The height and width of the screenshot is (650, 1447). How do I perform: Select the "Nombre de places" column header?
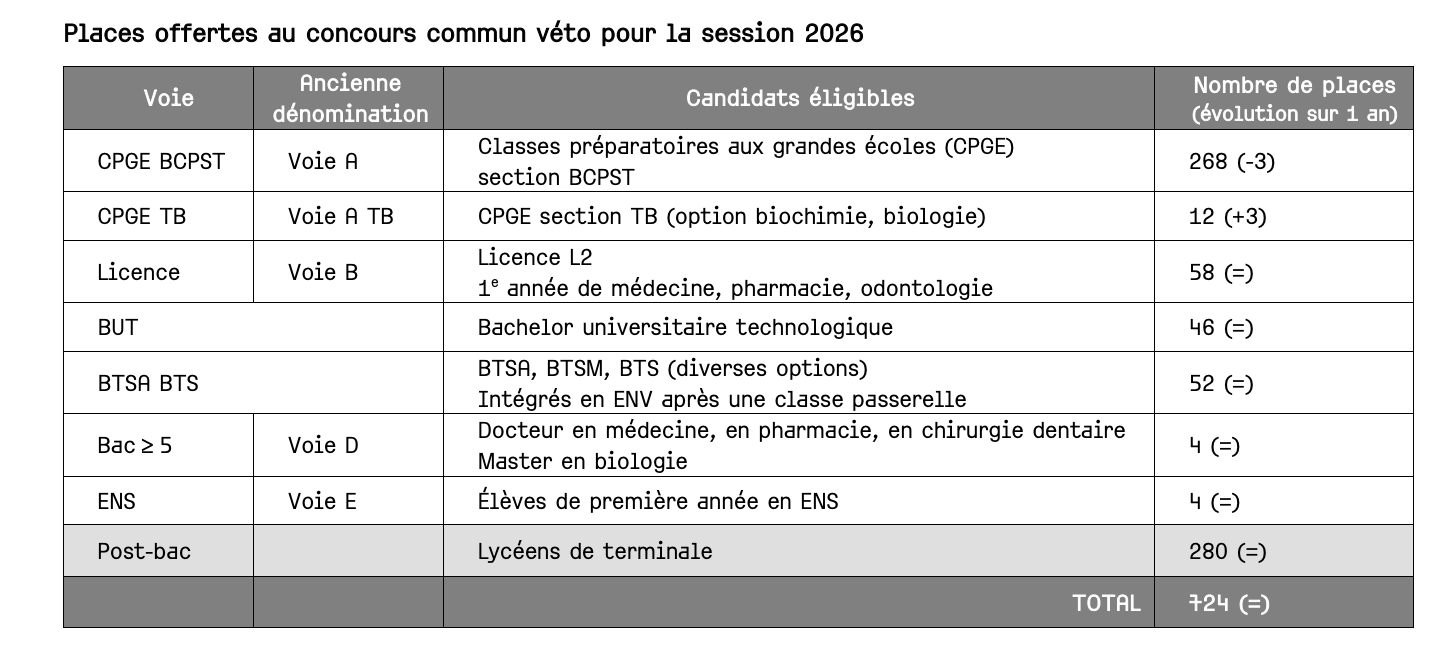1294,98
